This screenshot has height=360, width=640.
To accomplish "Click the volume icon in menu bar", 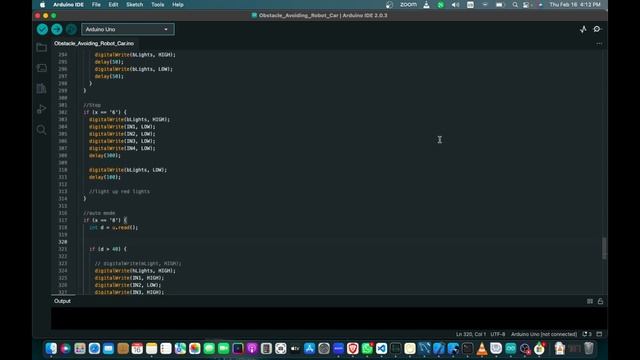I will pyautogui.click(x=455, y=5).
